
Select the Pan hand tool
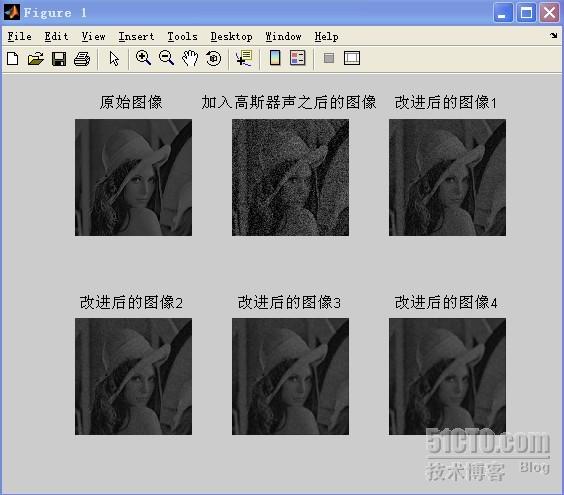(190, 58)
